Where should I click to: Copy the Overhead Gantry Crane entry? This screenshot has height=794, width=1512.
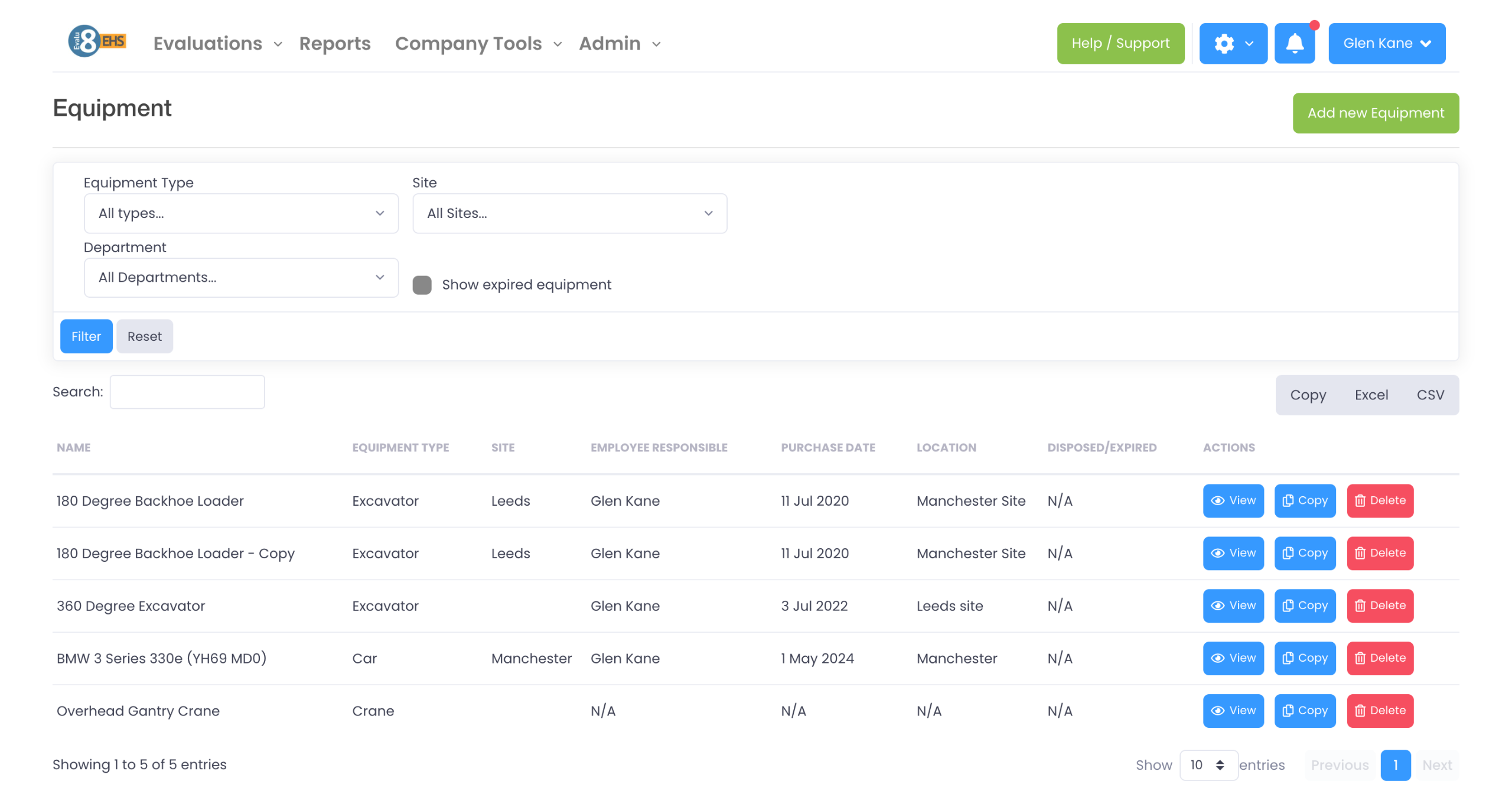tap(1304, 711)
